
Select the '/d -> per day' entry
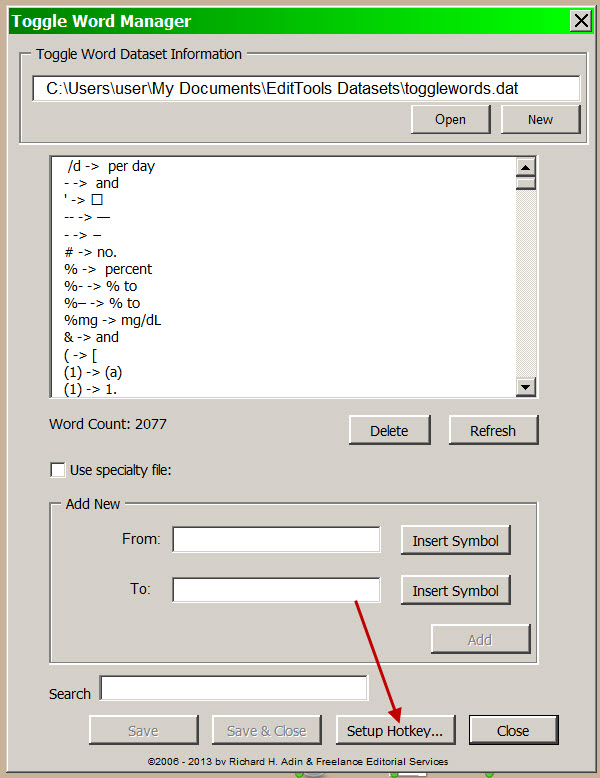click(x=111, y=166)
